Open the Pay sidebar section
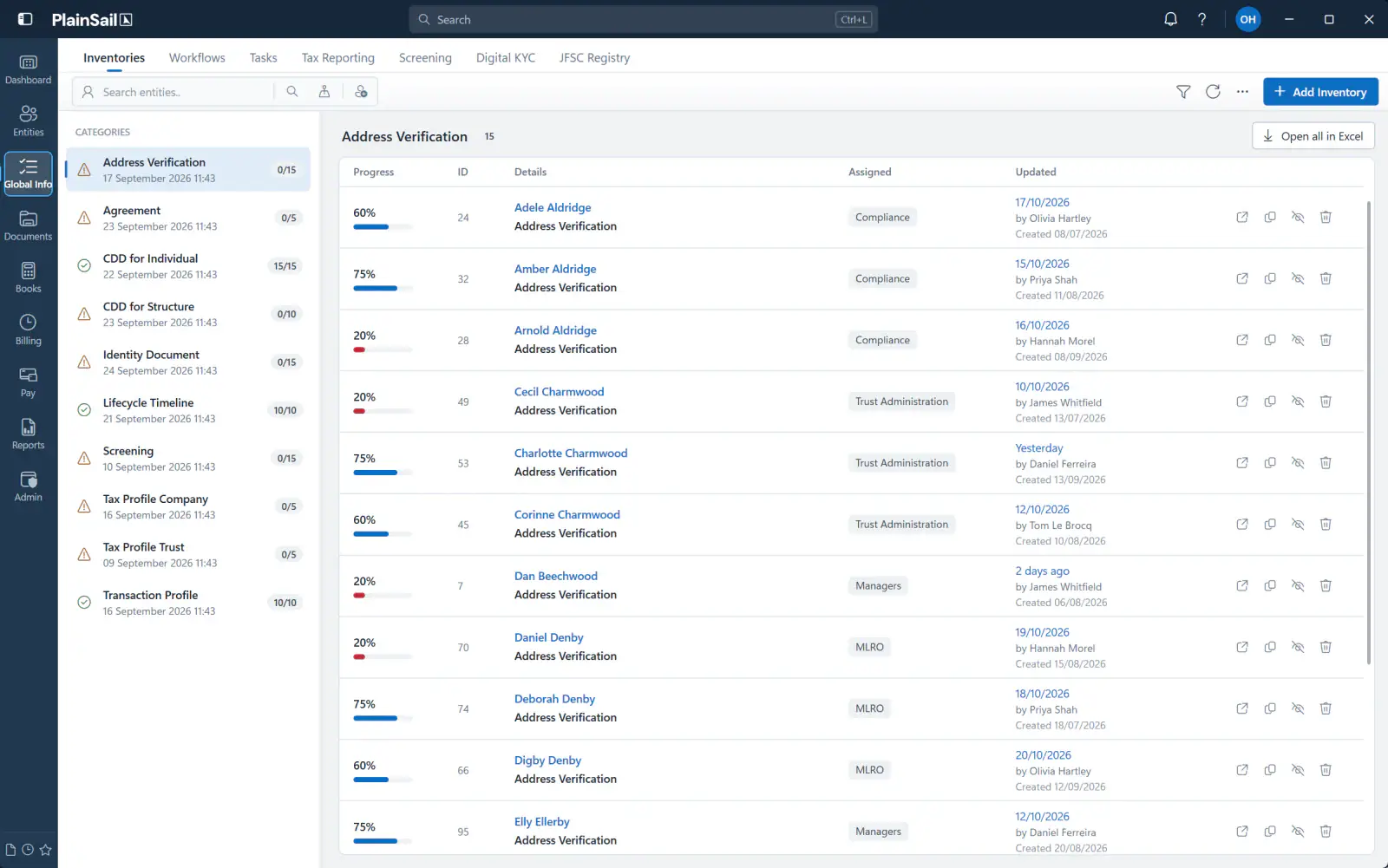The image size is (1388, 868). pos(29,382)
